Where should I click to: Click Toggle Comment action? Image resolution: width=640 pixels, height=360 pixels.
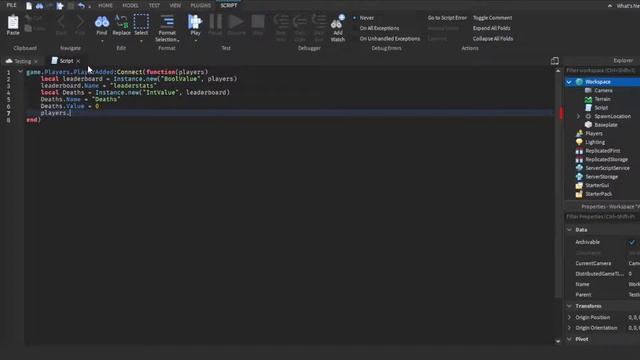click(x=492, y=18)
